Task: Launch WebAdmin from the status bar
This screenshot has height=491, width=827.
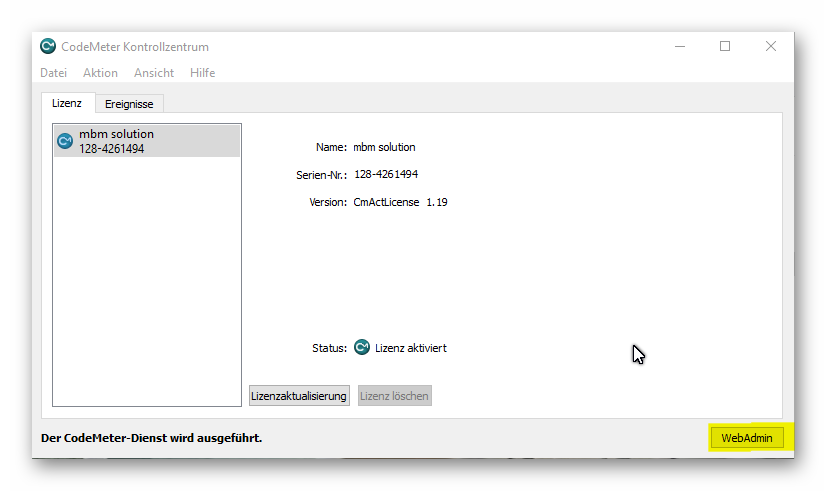Action: (x=747, y=438)
